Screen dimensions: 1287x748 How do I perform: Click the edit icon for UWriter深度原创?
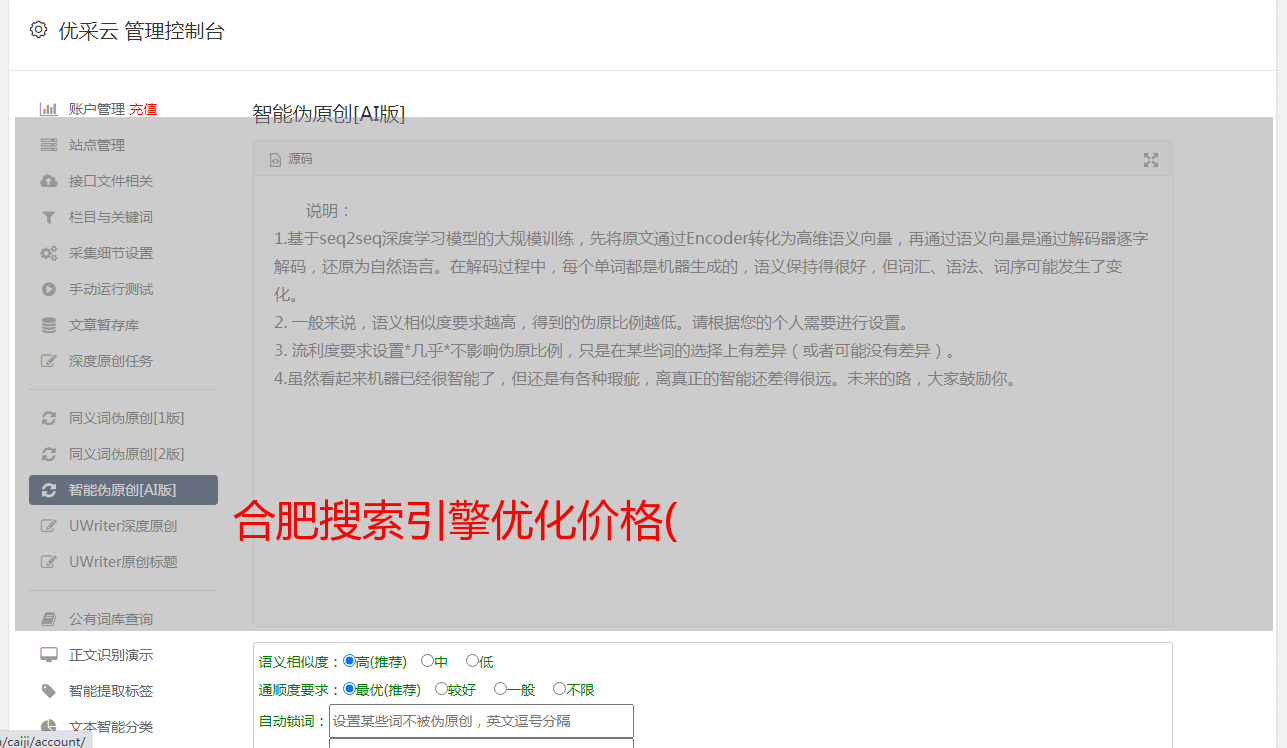pos(48,526)
